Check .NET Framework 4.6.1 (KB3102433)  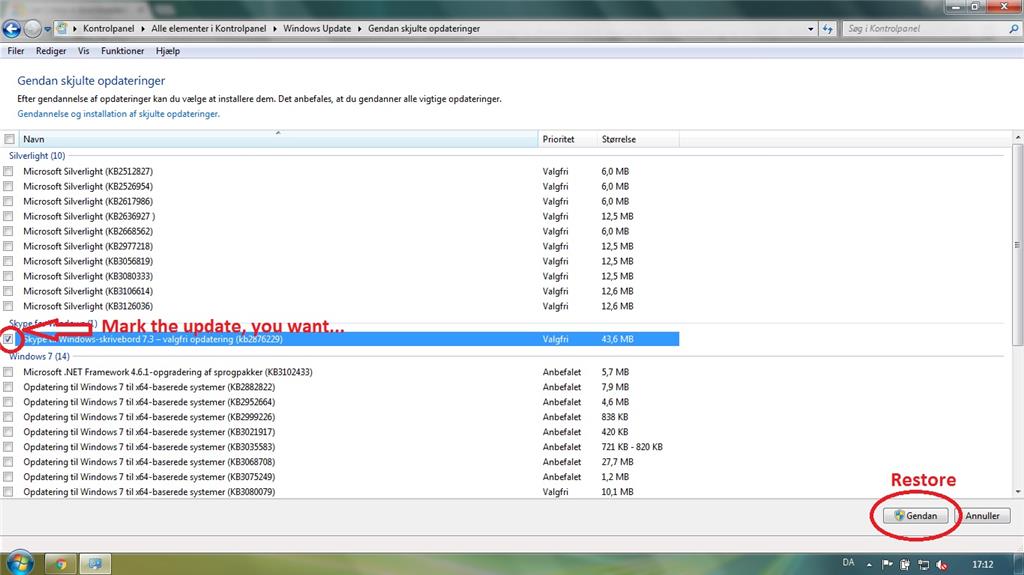pyautogui.click(x=8, y=372)
